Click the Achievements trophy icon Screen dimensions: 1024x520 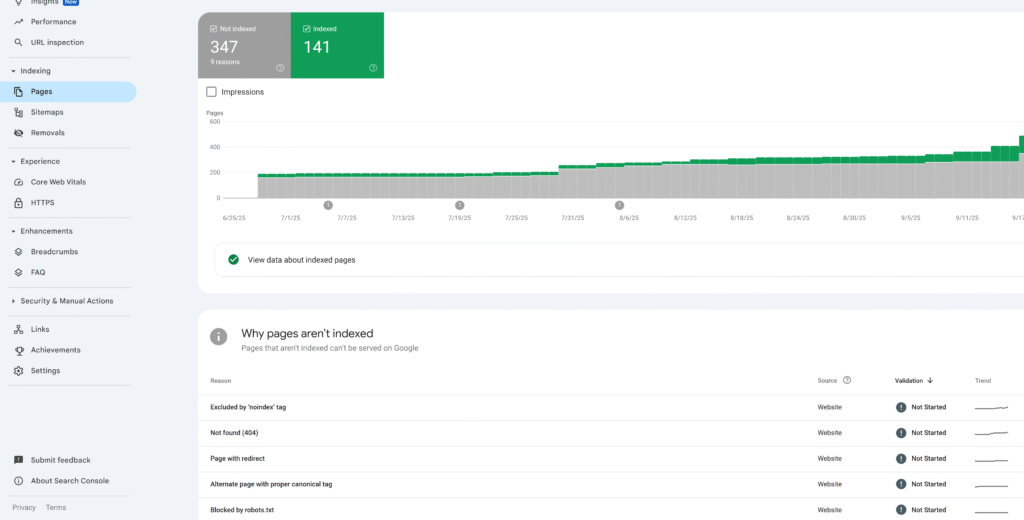[18, 350]
